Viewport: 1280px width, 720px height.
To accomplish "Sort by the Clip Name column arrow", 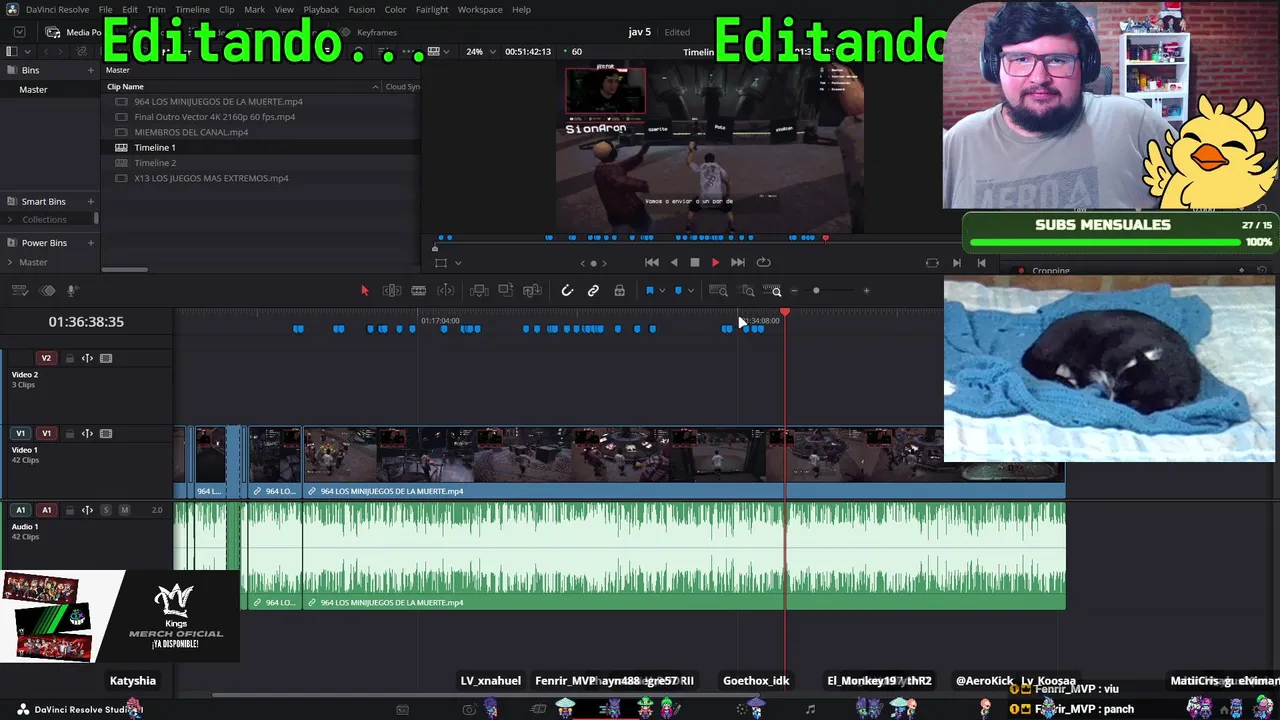I will pos(376,87).
